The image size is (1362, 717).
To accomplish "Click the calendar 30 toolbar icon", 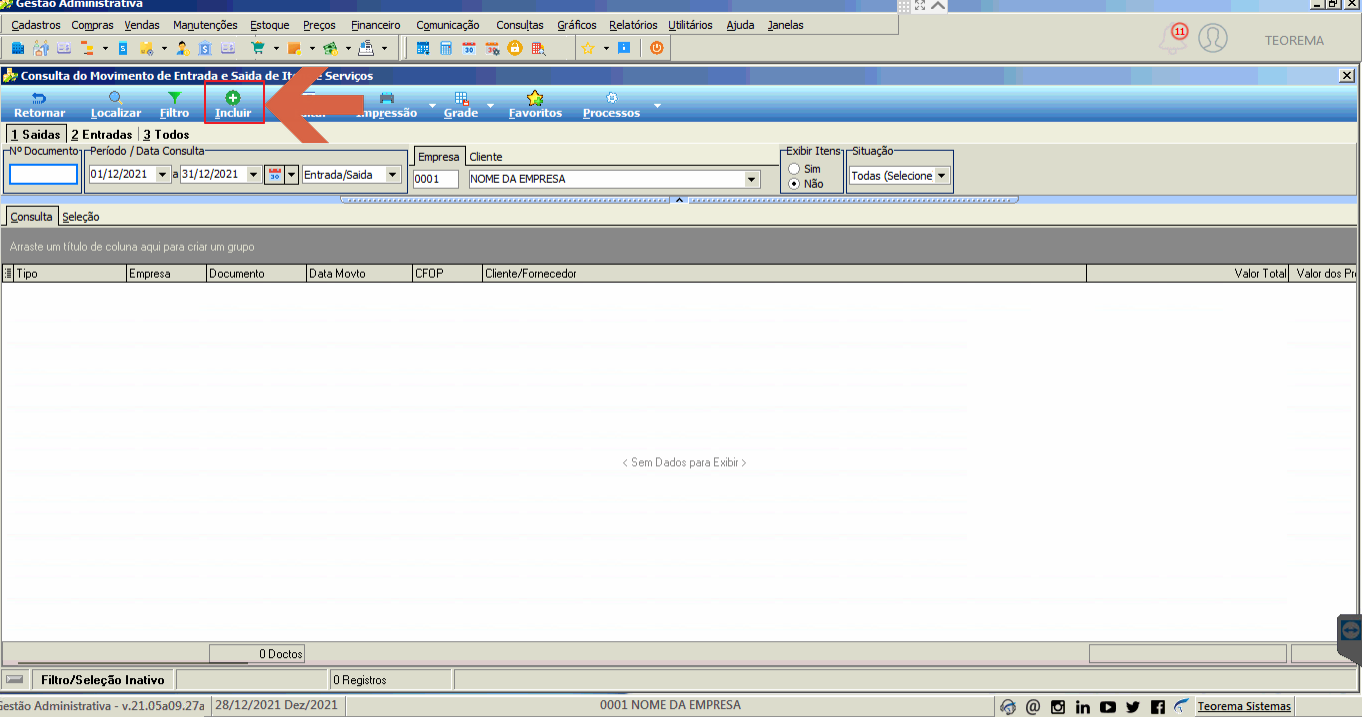I will 469,47.
